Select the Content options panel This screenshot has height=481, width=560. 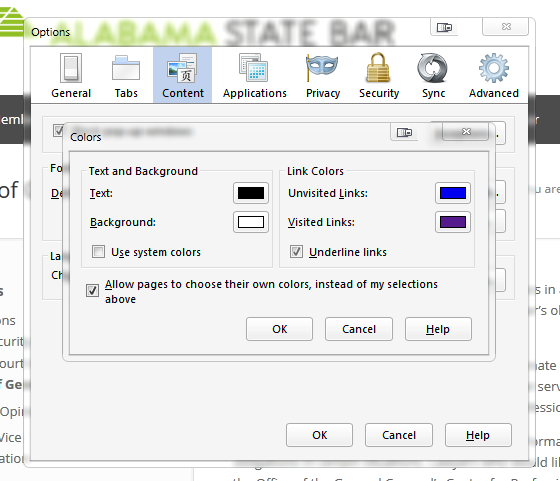tap(182, 76)
